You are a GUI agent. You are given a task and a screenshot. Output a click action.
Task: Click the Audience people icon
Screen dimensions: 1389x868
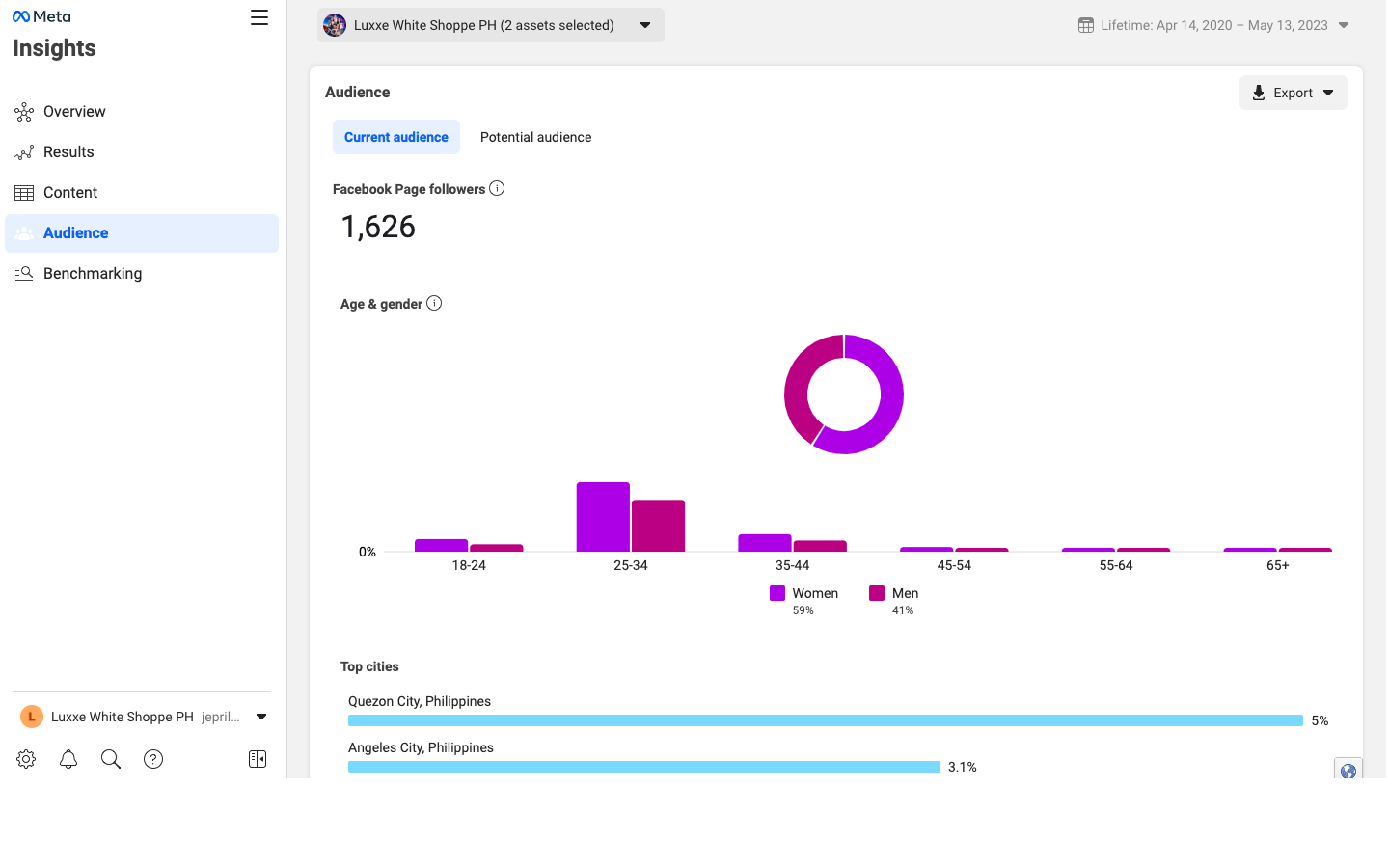pyautogui.click(x=24, y=233)
